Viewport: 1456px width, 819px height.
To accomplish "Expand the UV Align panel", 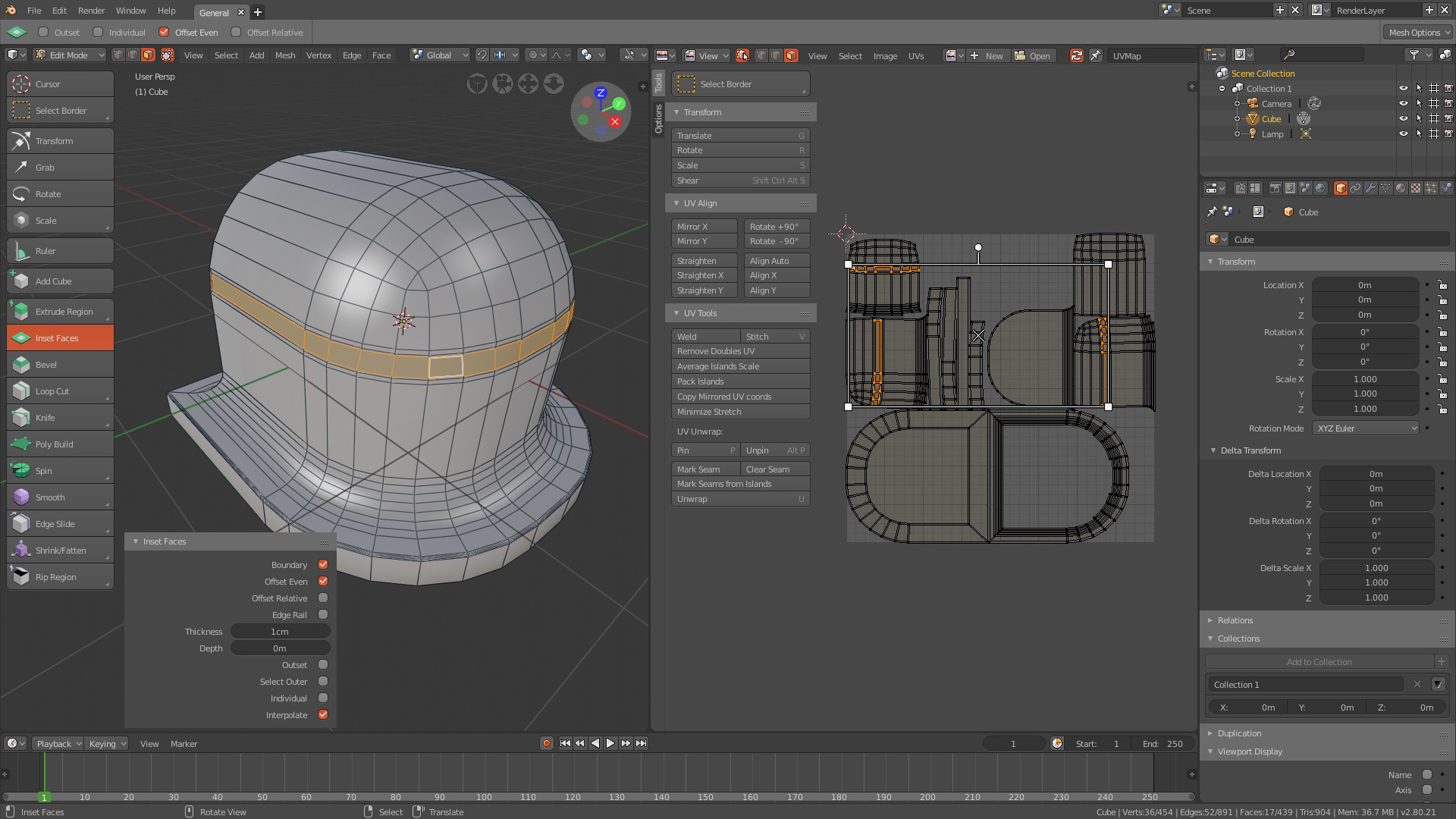I will [677, 203].
